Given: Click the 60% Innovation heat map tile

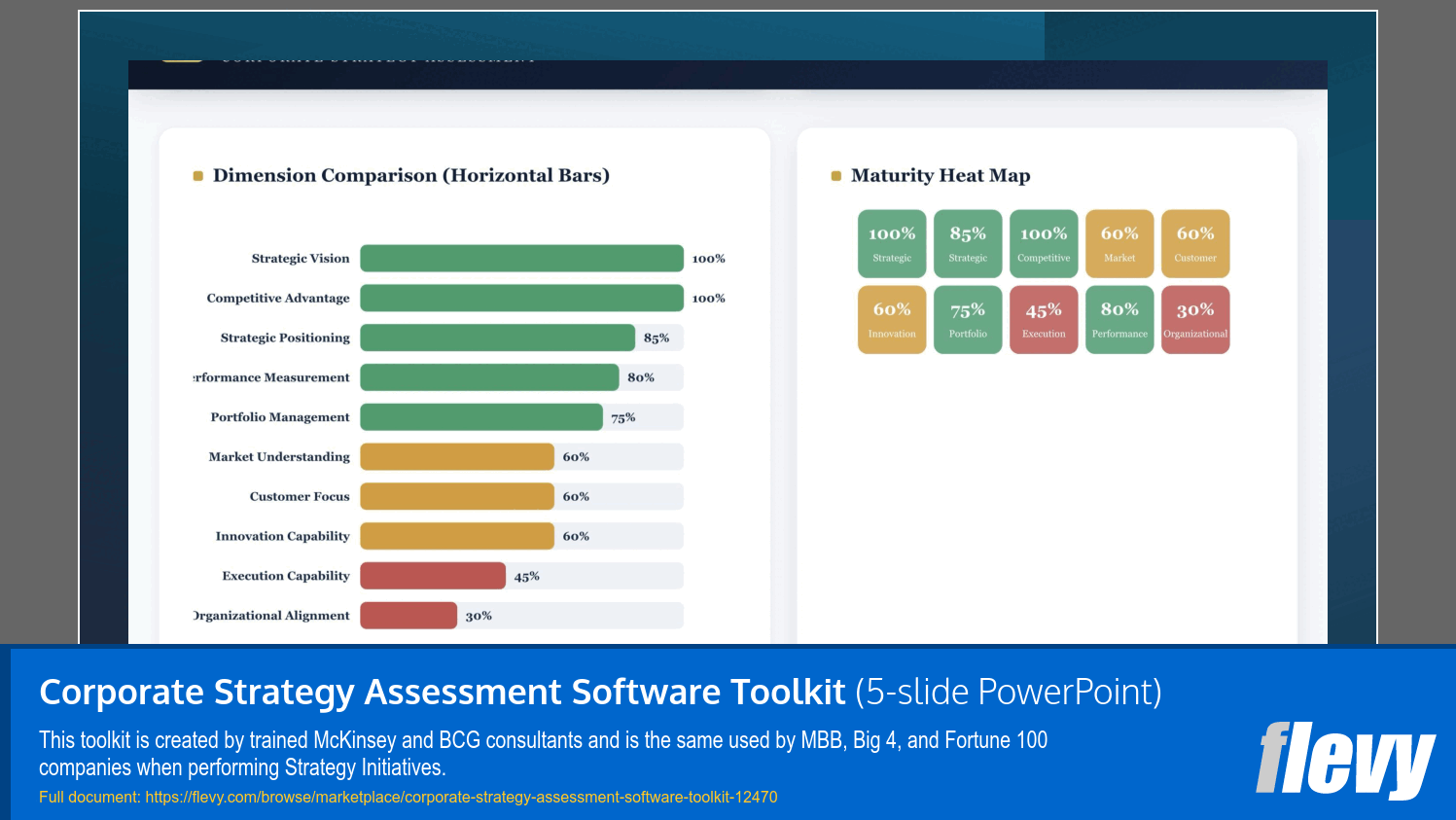Looking at the screenshot, I should (892, 319).
